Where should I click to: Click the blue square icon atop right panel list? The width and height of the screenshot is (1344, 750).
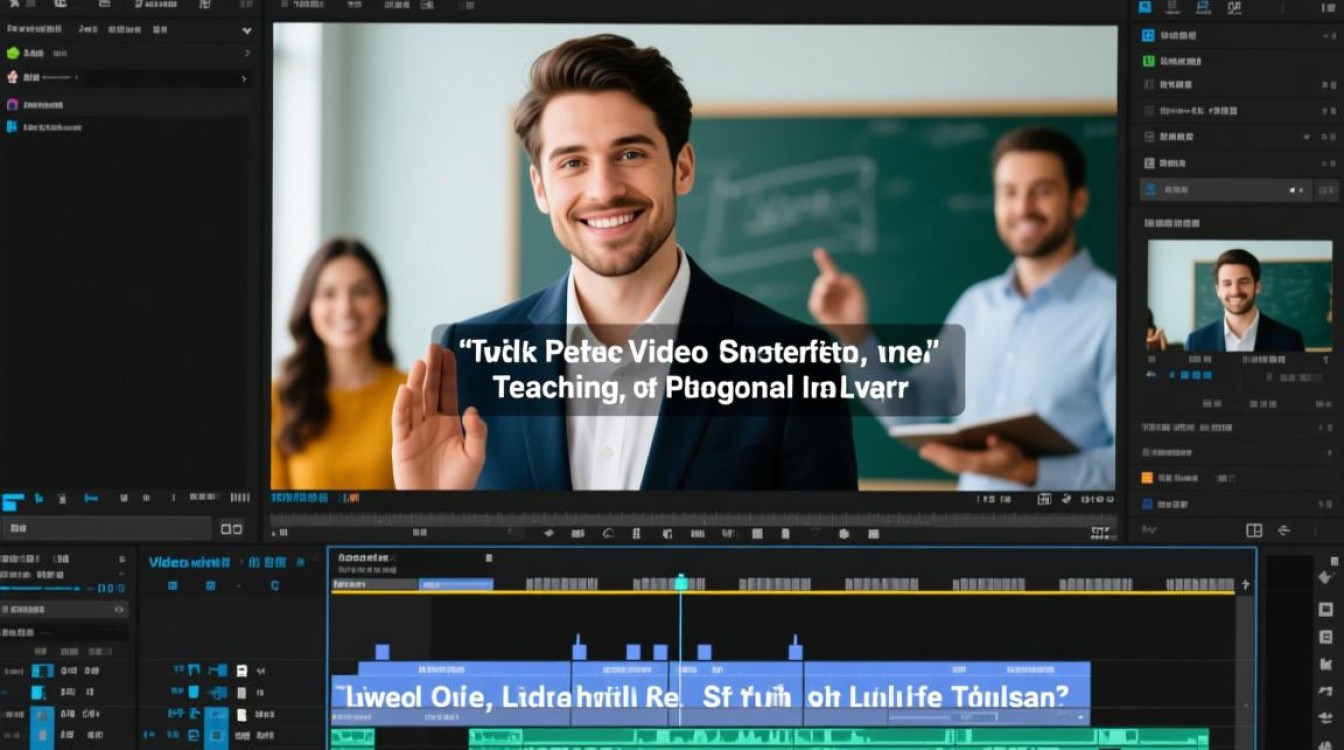pyautogui.click(x=1149, y=35)
